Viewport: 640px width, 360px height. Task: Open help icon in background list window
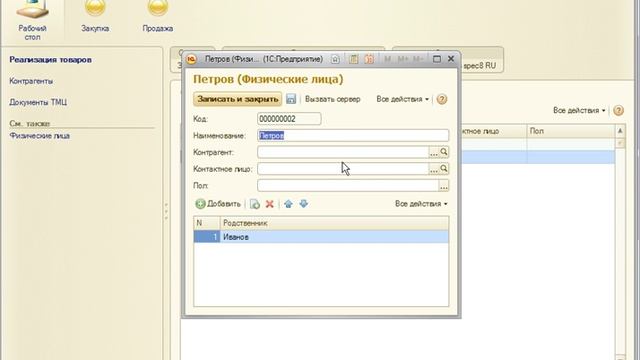pyautogui.click(x=618, y=110)
